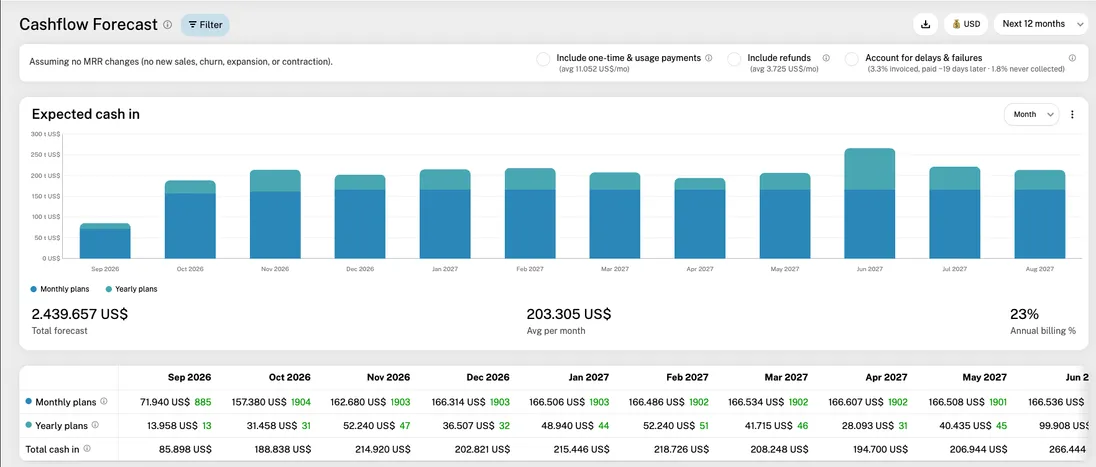Screen dimensions: 1096x467
Task: Click the Sep 2026 bar in chart
Action: point(105,241)
